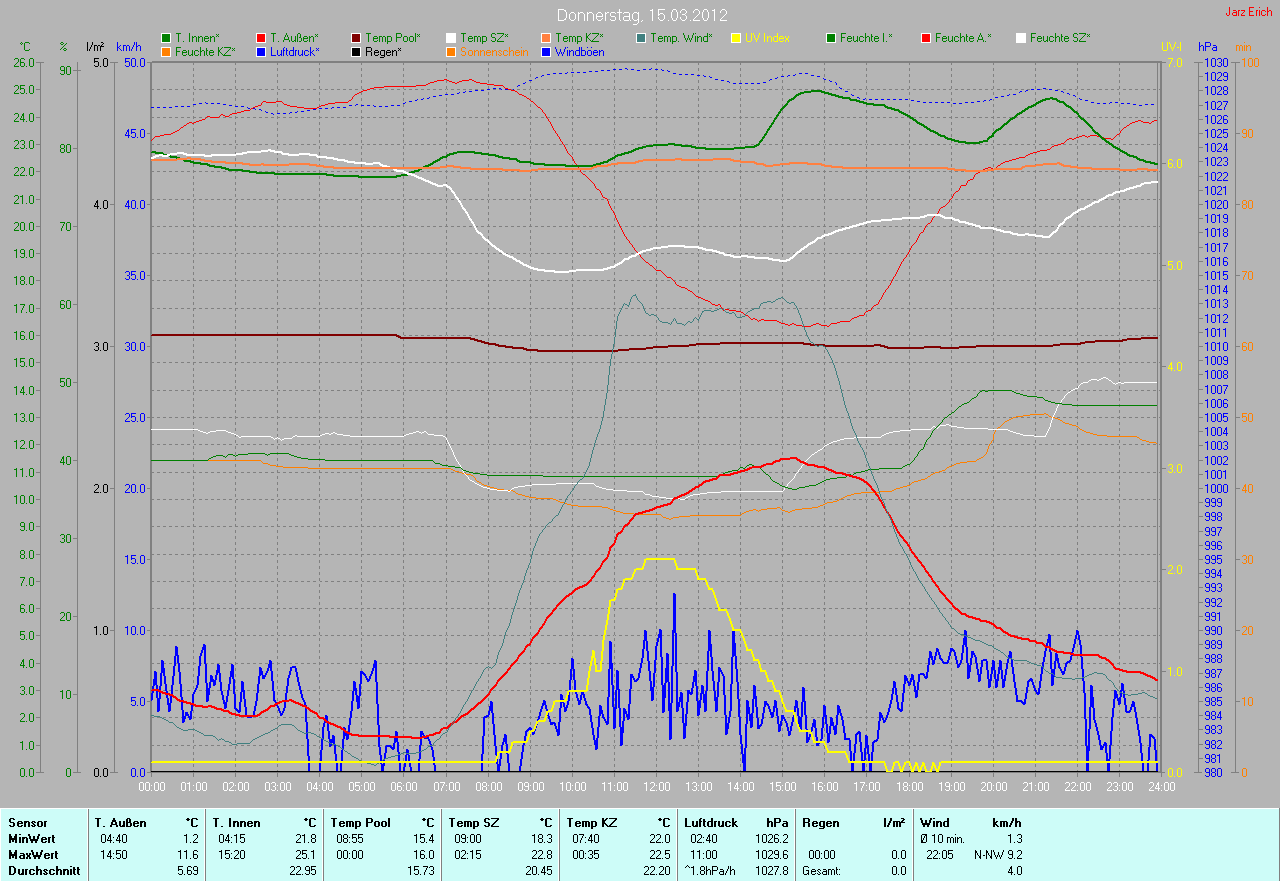This screenshot has height=881, width=1280.
Task: Click the dark red Temp Pool swatch
Action: pyautogui.click(x=356, y=38)
